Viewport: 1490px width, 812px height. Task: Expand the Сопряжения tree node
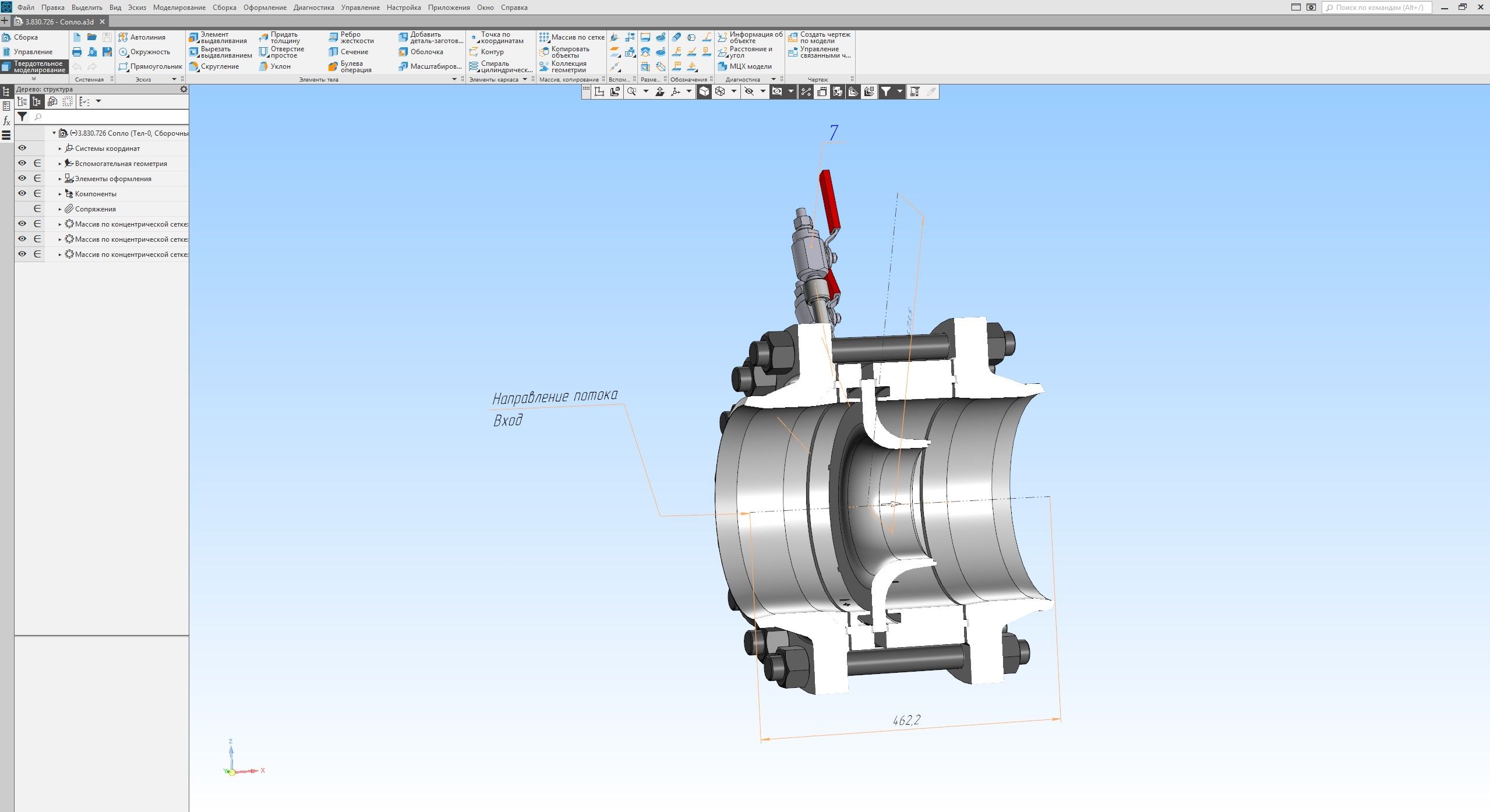pos(59,209)
